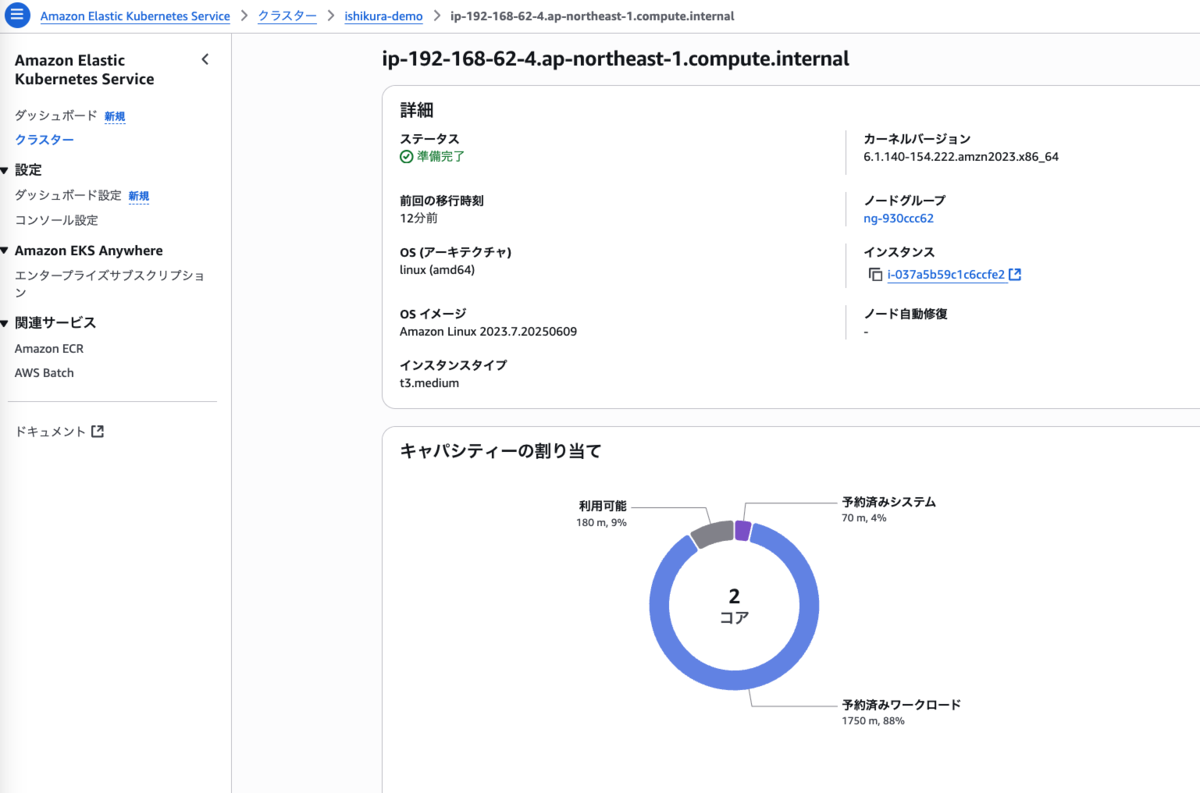Open the ng-930ccc62 node group

click(x=898, y=218)
